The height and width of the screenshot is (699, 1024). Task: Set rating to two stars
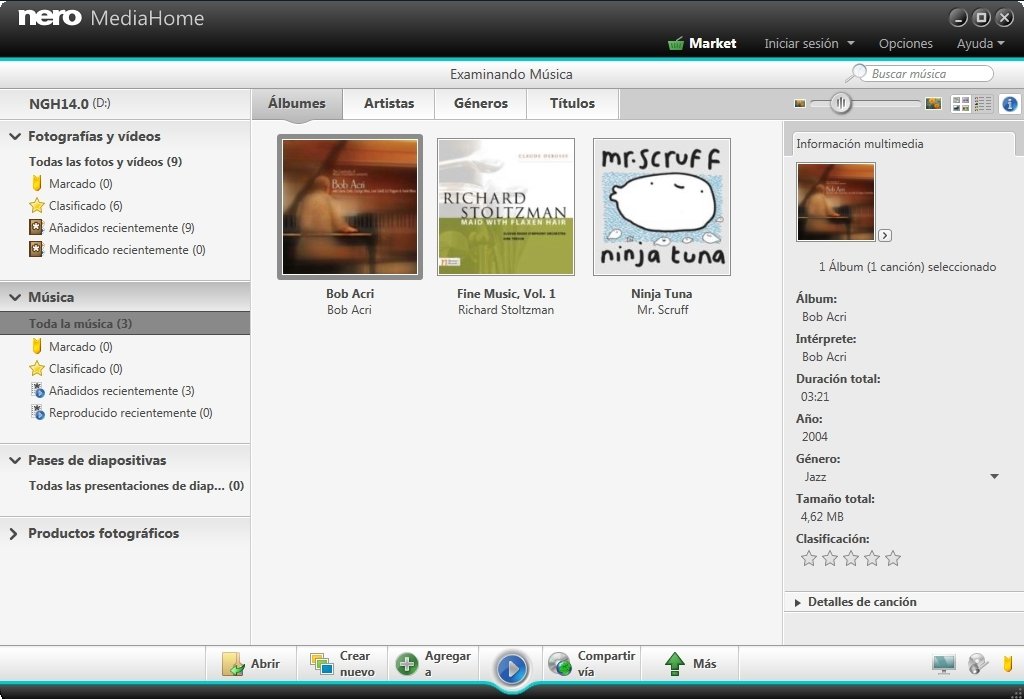point(829,558)
